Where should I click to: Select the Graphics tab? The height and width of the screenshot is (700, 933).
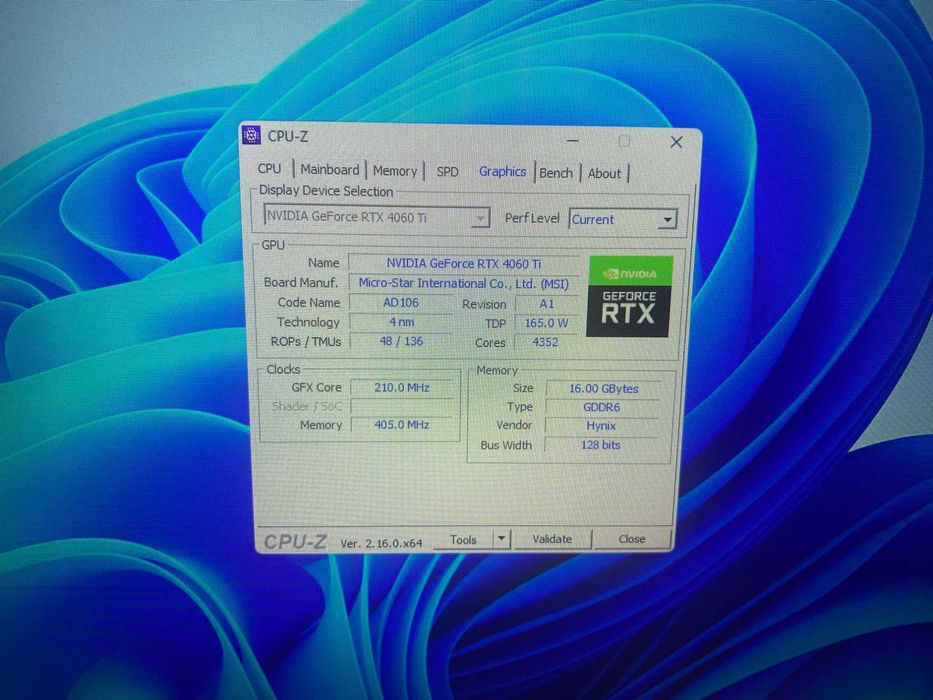[502, 171]
